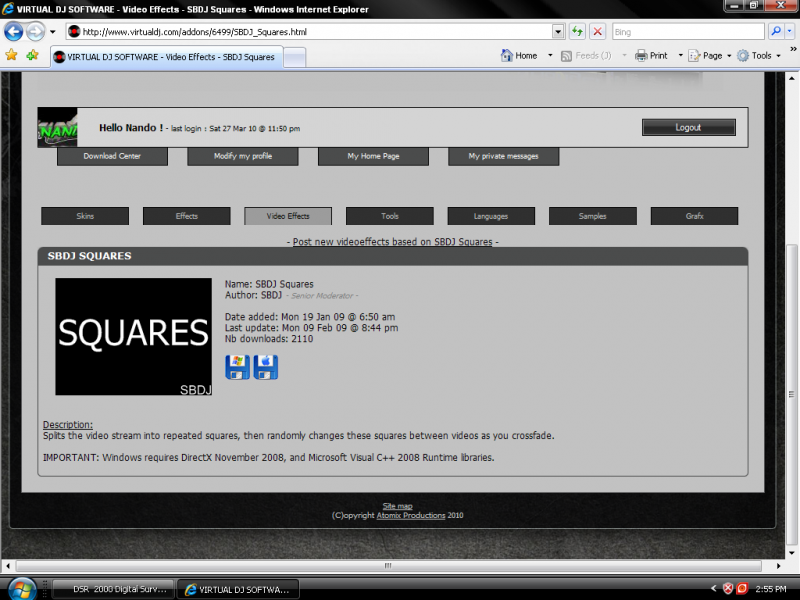This screenshot has height=600, width=800.
Task: Select VIRTUAL DJ SOFTWA taskbar button
Action: pos(238,589)
